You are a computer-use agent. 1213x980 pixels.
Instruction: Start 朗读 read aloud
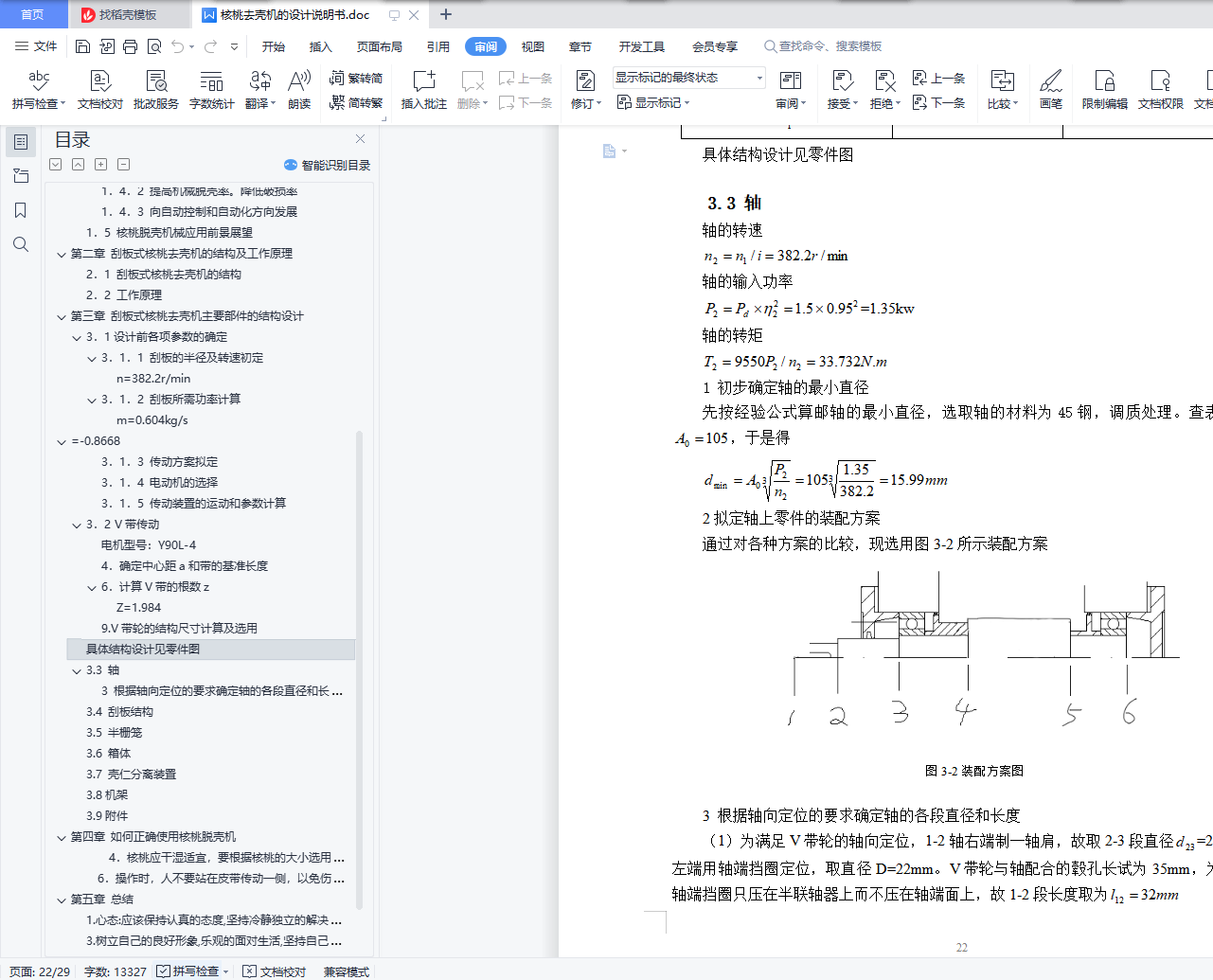(299, 90)
